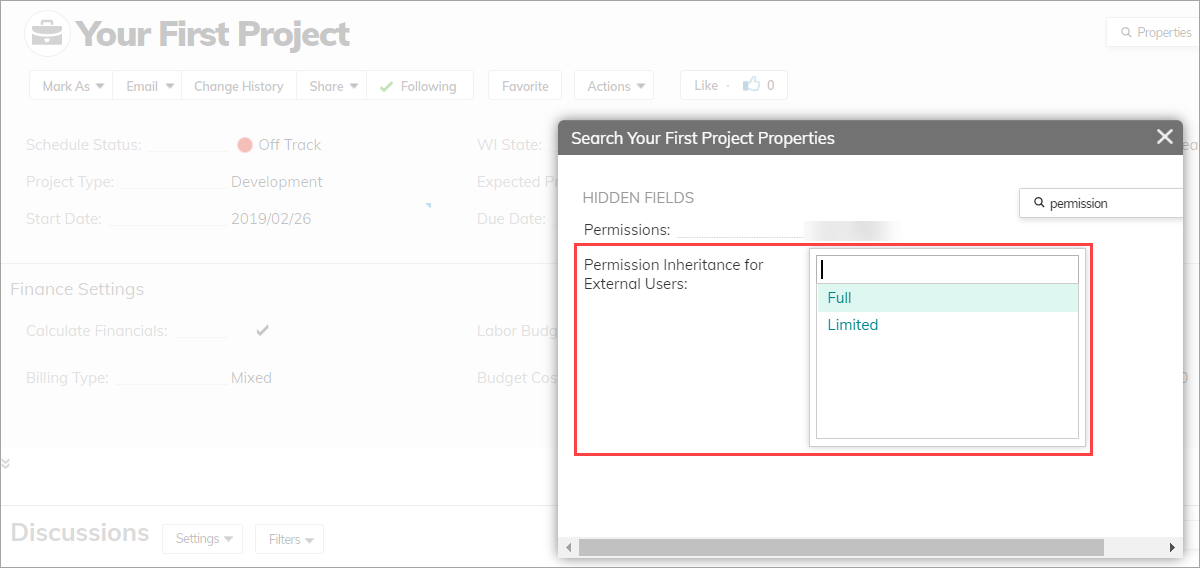Click the right arrow of horizontal scrollbar

(1173, 548)
